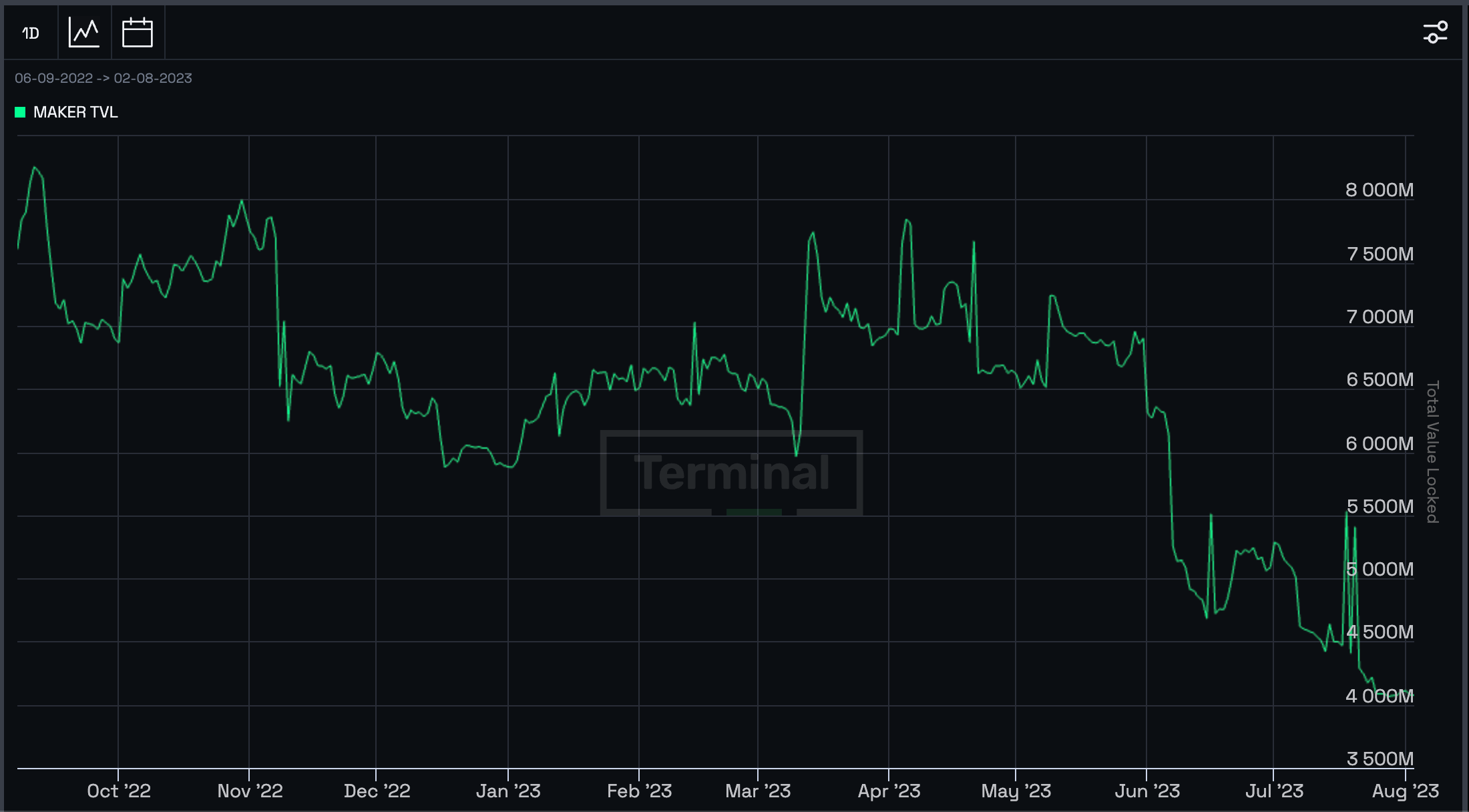Click the Jun '23 axis label

click(1147, 791)
